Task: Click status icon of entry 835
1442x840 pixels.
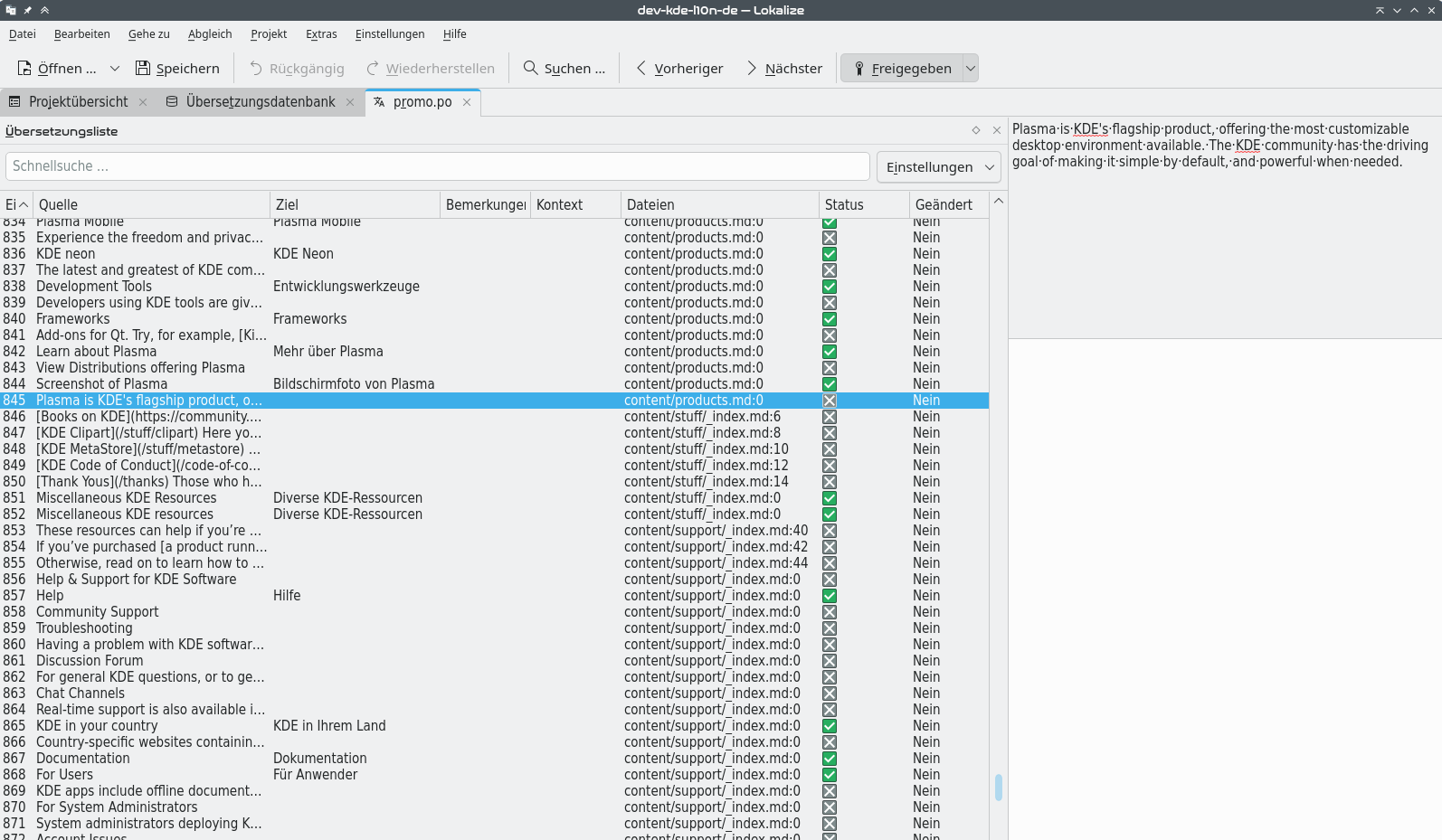Action: (x=830, y=238)
